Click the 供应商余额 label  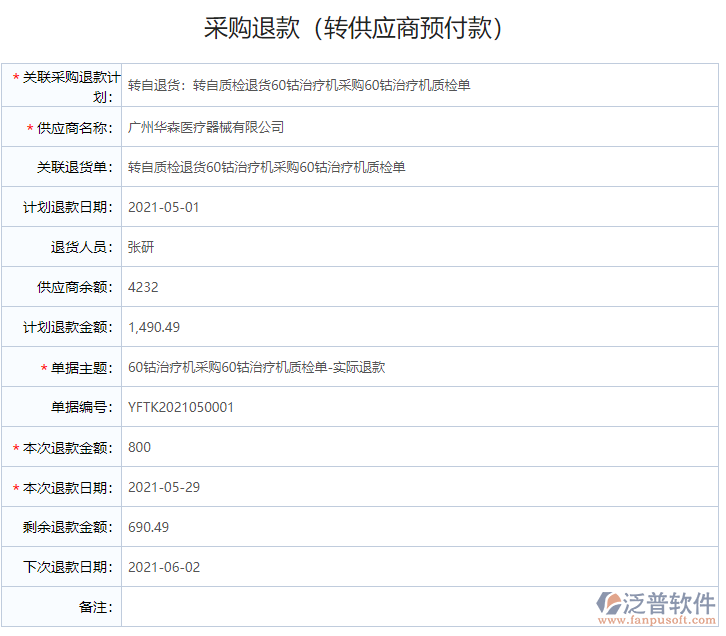[75, 287]
